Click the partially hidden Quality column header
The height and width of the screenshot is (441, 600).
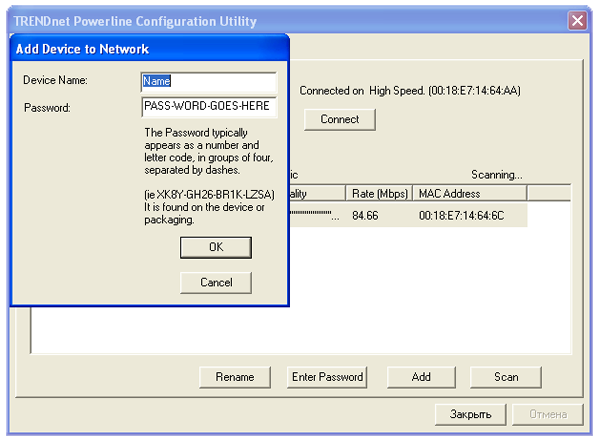(x=317, y=193)
